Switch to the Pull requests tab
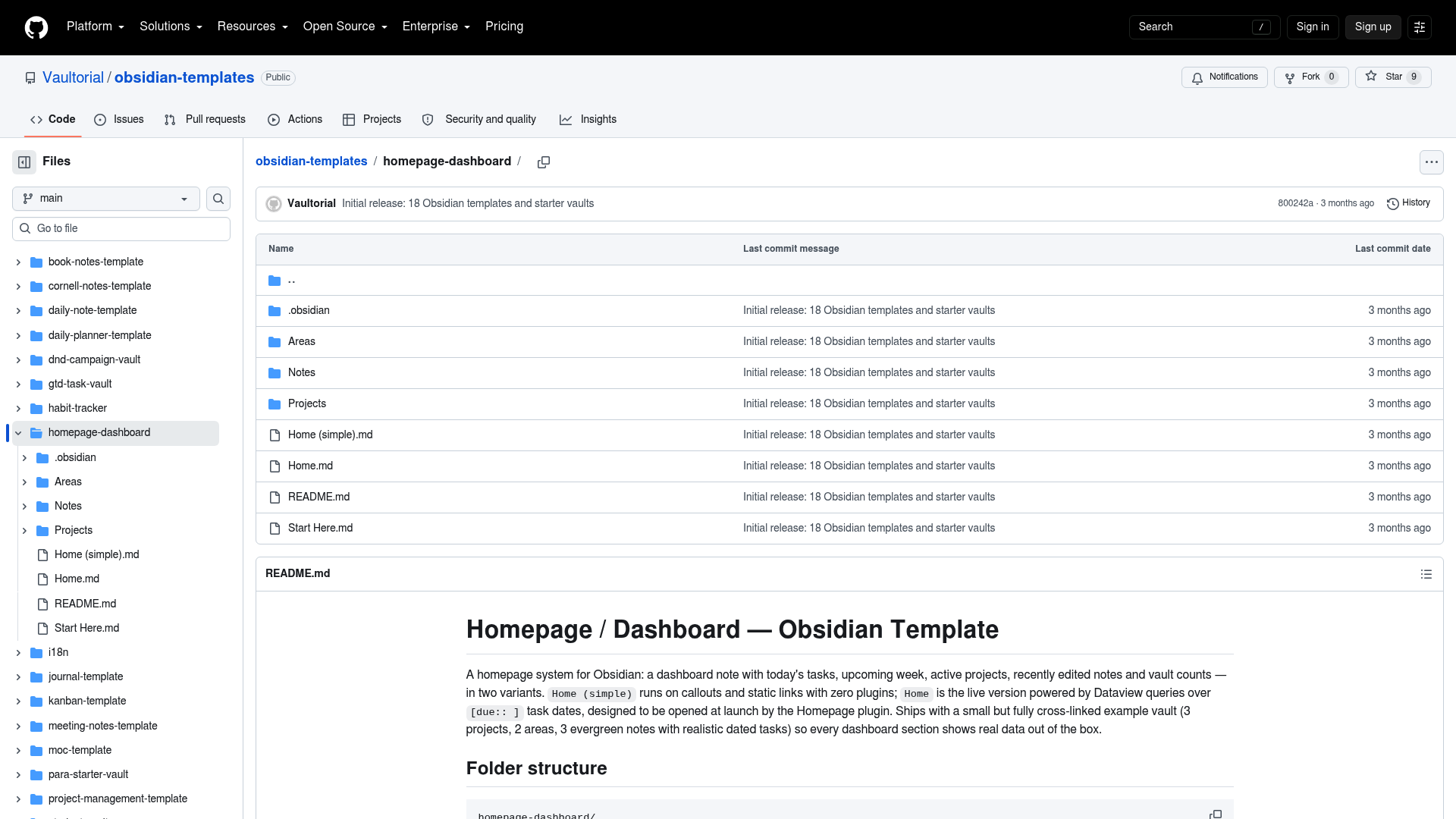This screenshot has width=1456, height=819. pyautogui.click(x=205, y=120)
